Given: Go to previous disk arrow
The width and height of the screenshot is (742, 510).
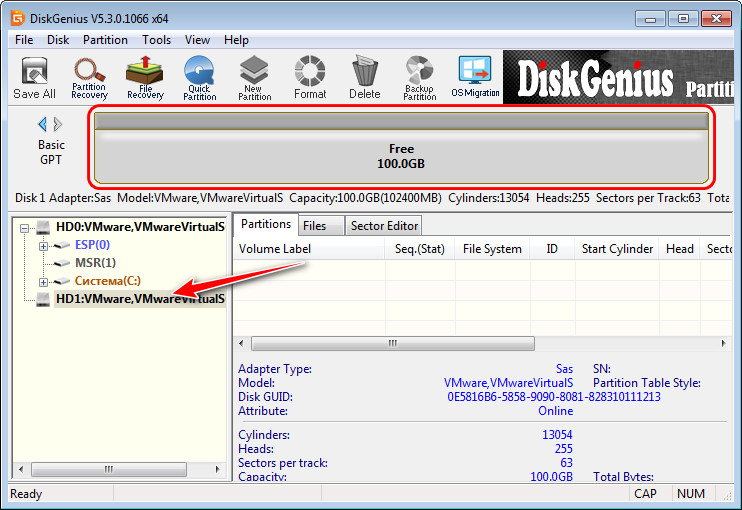Looking at the screenshot, I should click(x=43, y=124).
